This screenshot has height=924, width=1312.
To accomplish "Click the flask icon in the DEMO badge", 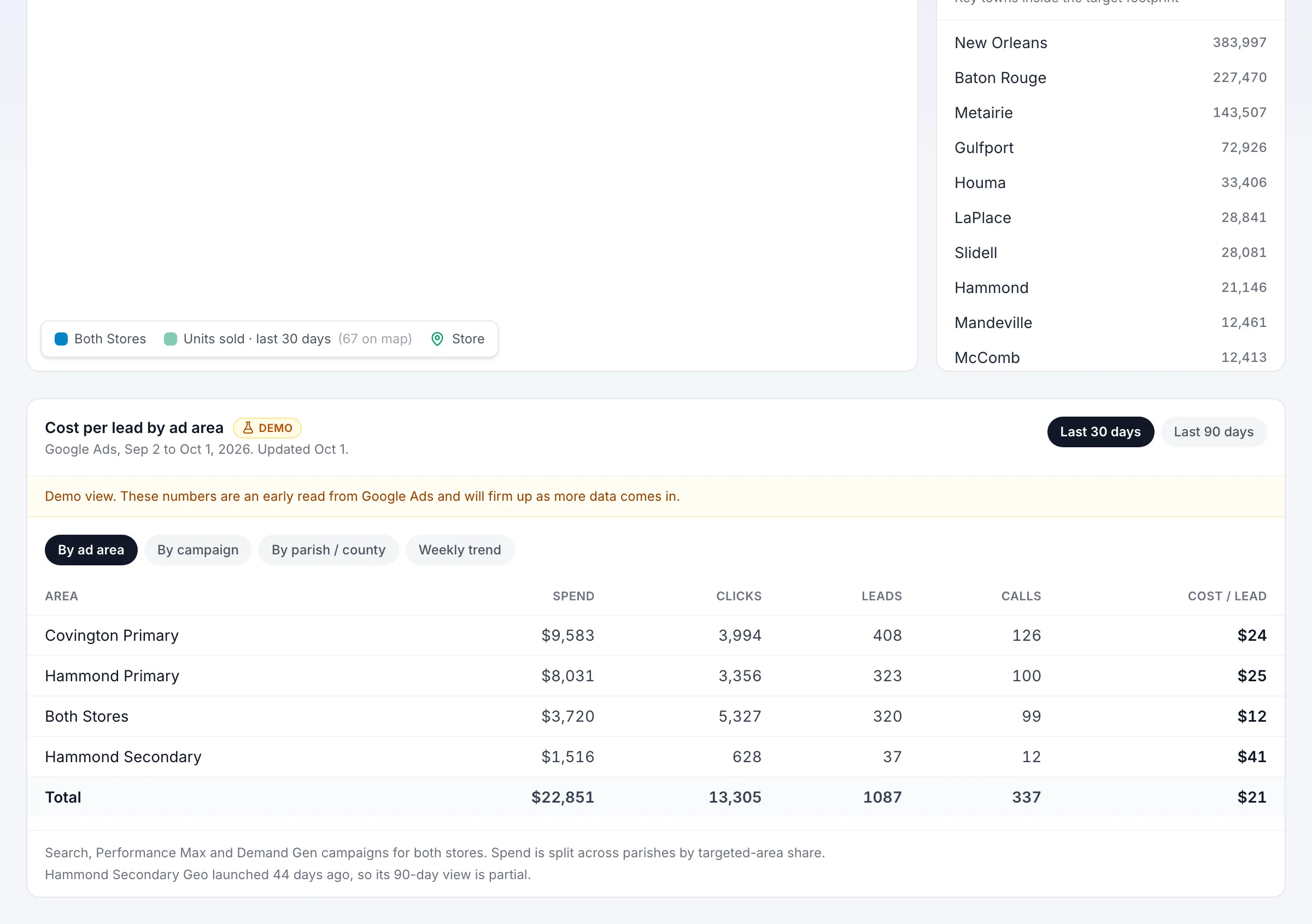I will click(248, 428).
